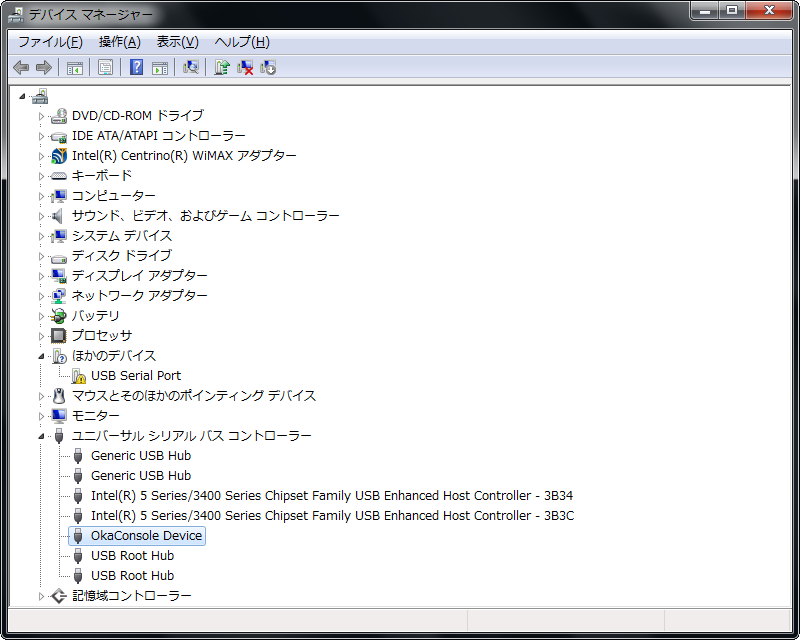
Task: Collapse the ほかのデバイス category
Action: [42, 356]
